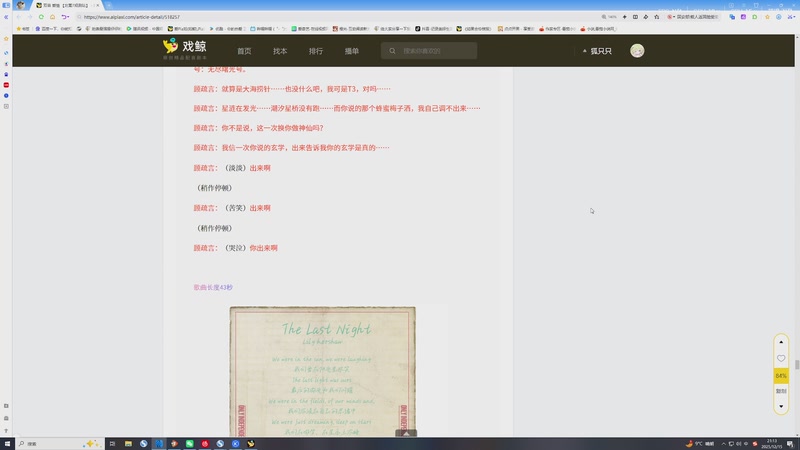Click the line (哭泣) 你出来啊

235,248
